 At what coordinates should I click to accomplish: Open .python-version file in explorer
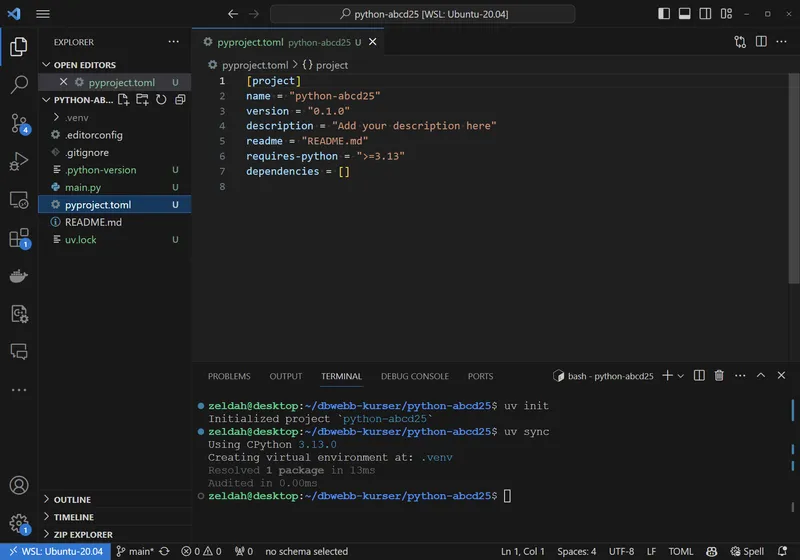click(114, 170)
